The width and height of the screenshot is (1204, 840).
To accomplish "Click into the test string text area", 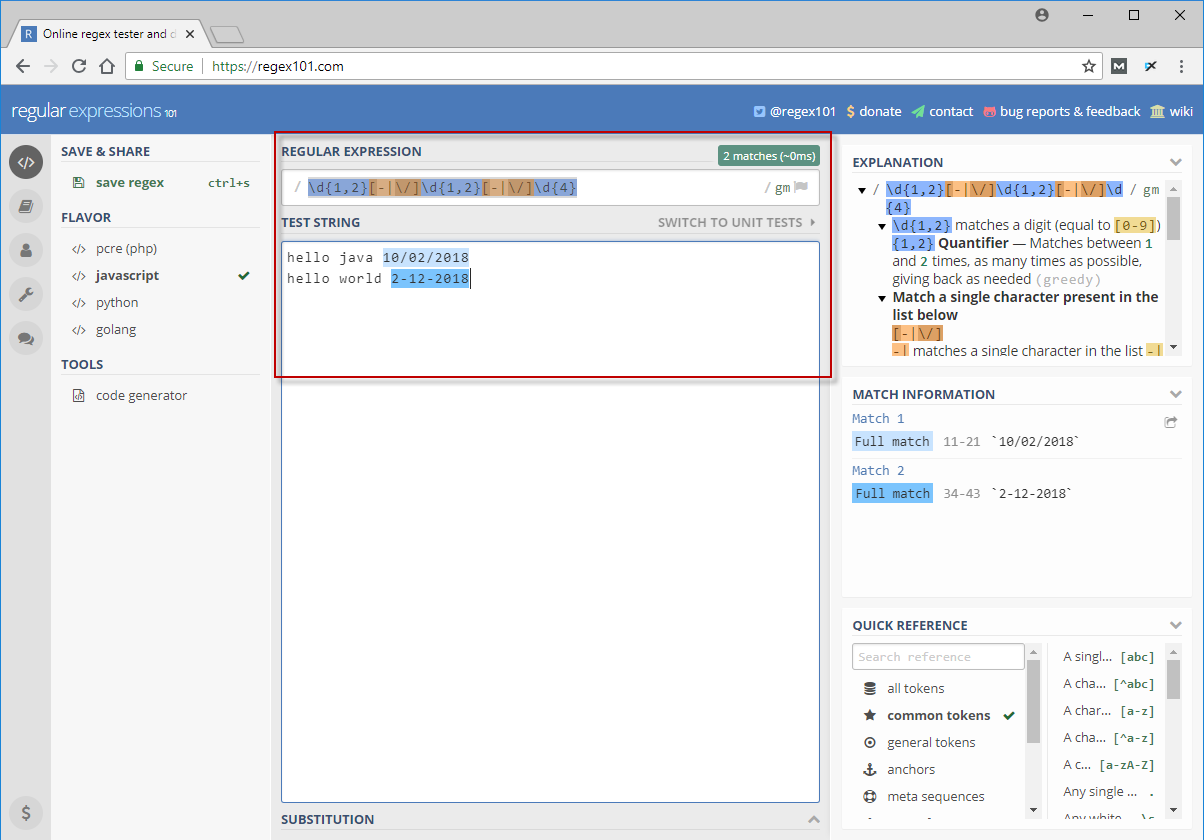I will (550, 521).
